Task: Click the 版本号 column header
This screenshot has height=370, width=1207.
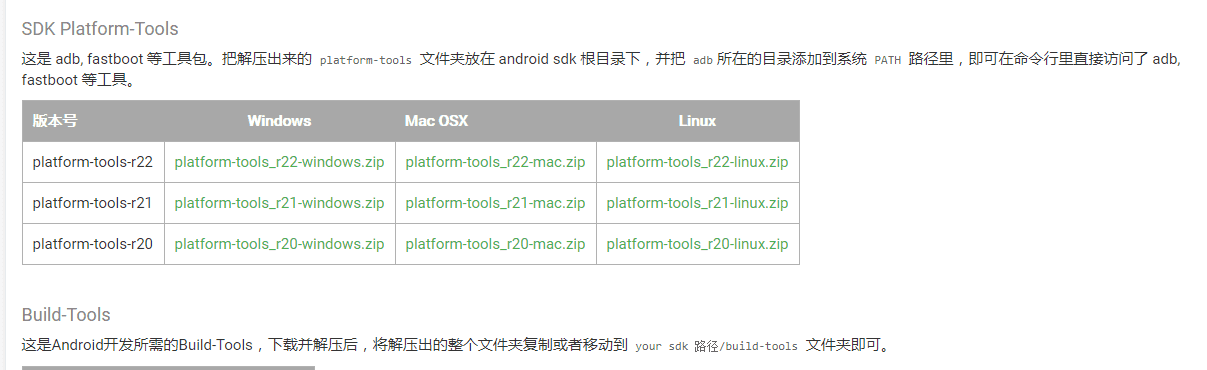Action: click(x=55, y=121)
